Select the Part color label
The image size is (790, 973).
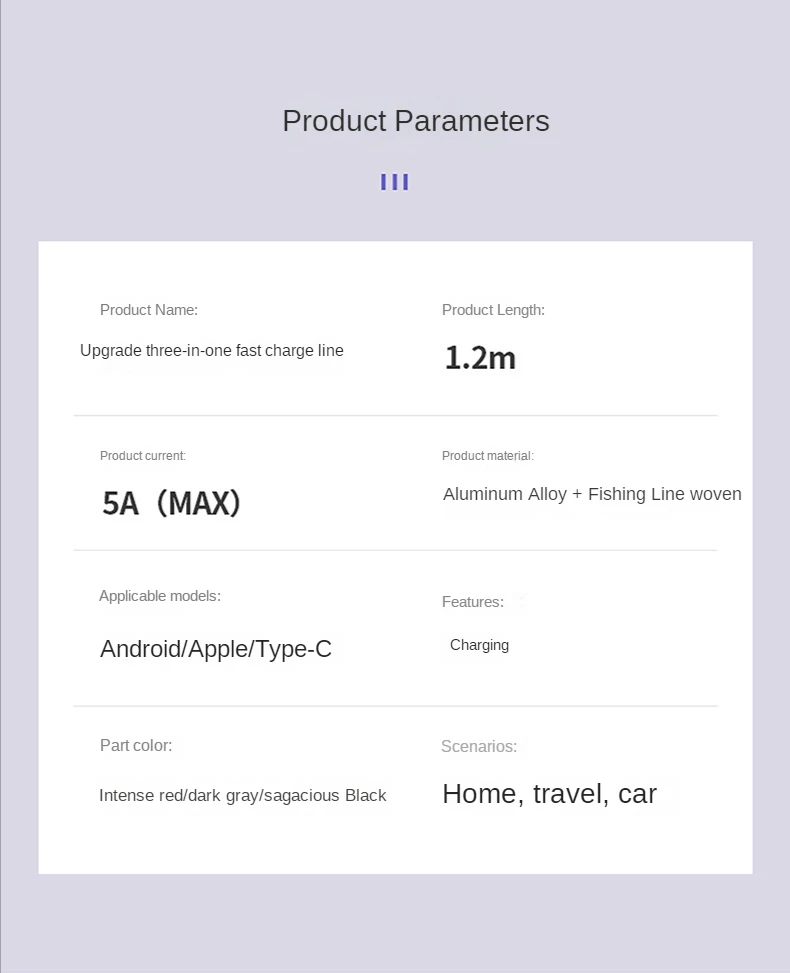point(136,745)
